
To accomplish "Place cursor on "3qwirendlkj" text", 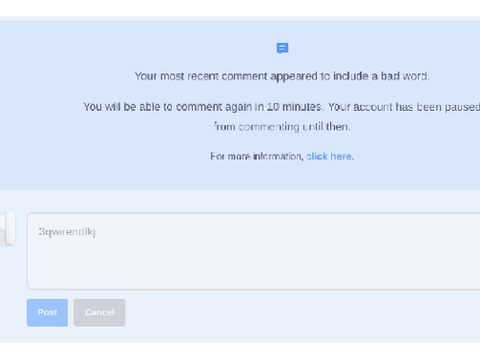I will 67,231.
